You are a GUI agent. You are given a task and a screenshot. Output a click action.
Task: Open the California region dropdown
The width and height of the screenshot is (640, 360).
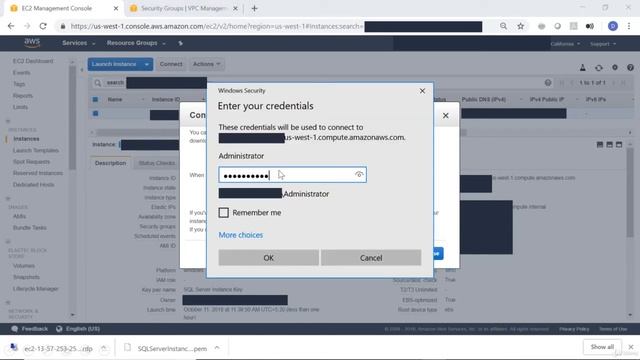565,44
